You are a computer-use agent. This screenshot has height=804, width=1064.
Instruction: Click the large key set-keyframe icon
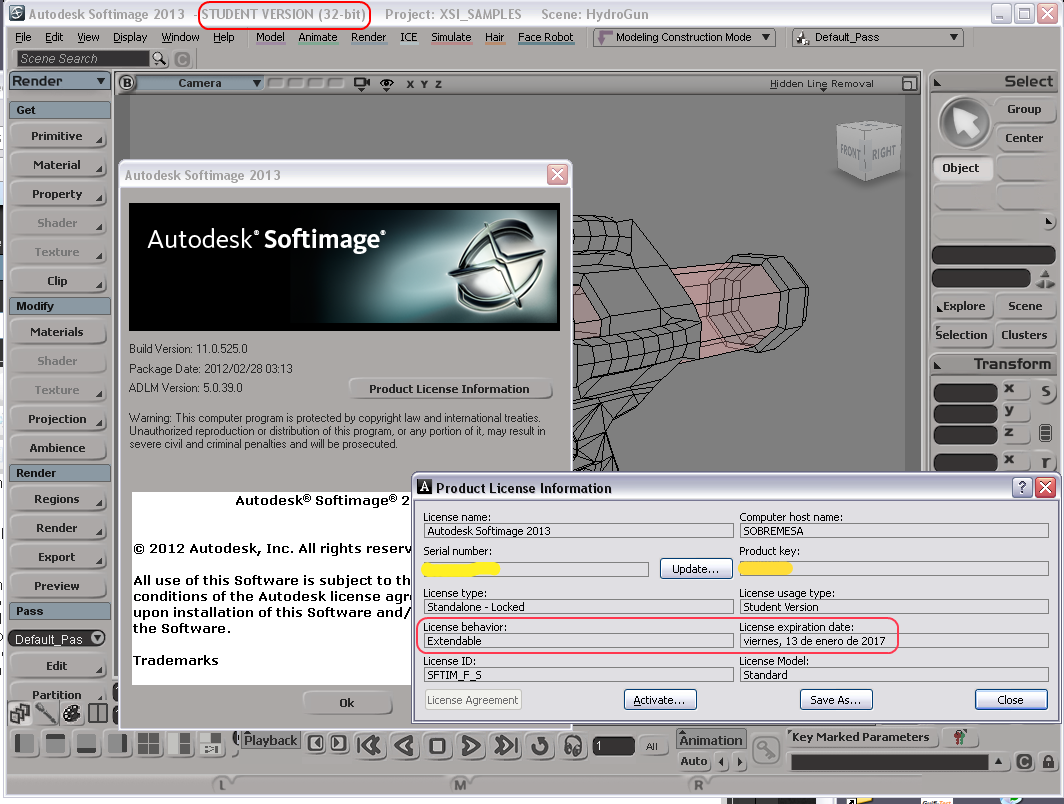coord(766,750)
